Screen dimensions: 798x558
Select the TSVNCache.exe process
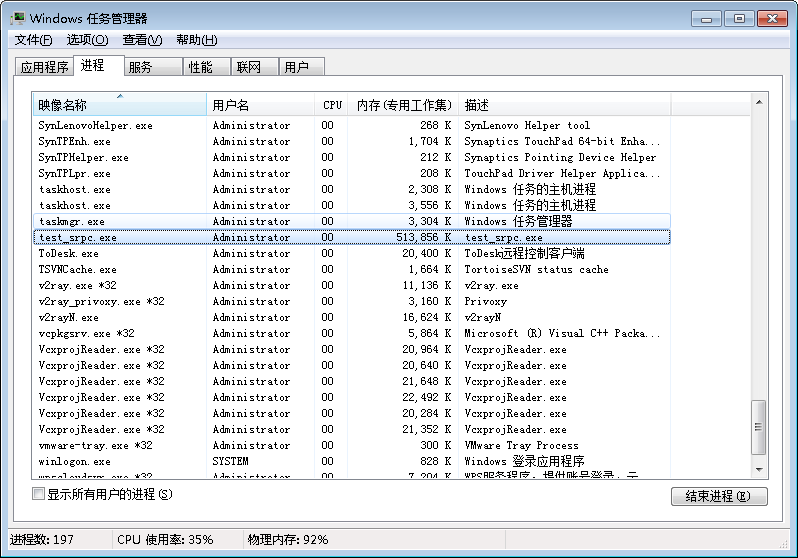[352, 269]
